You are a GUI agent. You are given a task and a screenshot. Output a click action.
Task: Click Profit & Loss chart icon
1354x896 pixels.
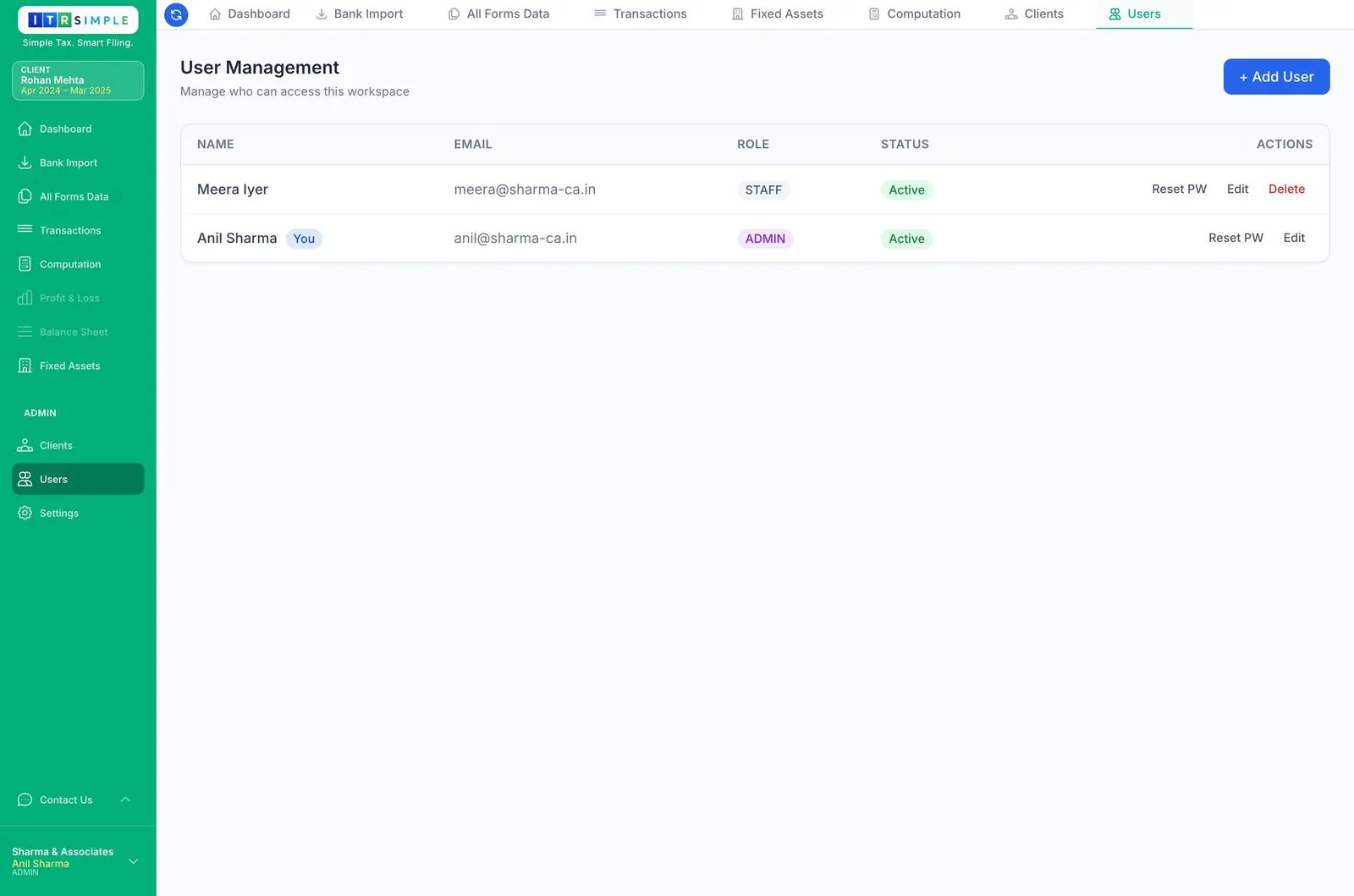[25, 298]
